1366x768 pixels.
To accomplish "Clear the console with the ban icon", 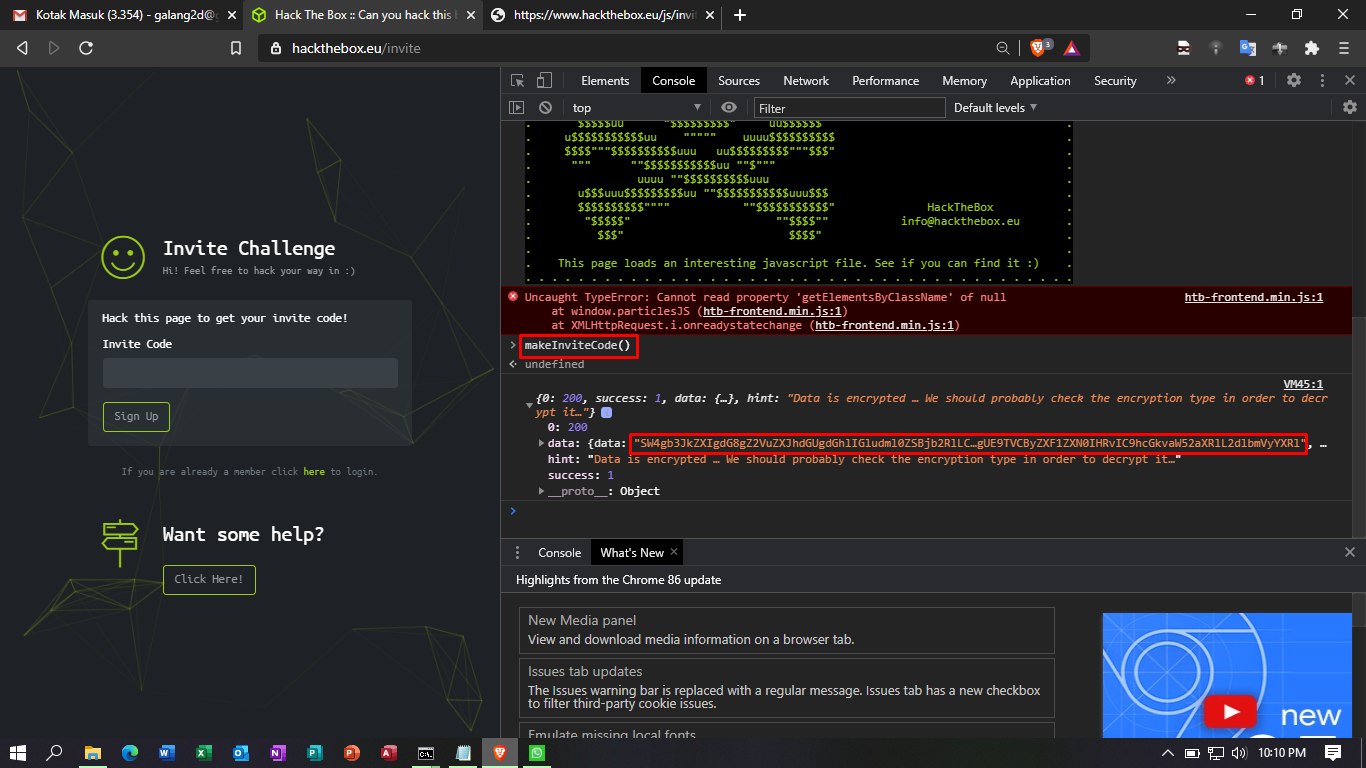I will point(545,107).
